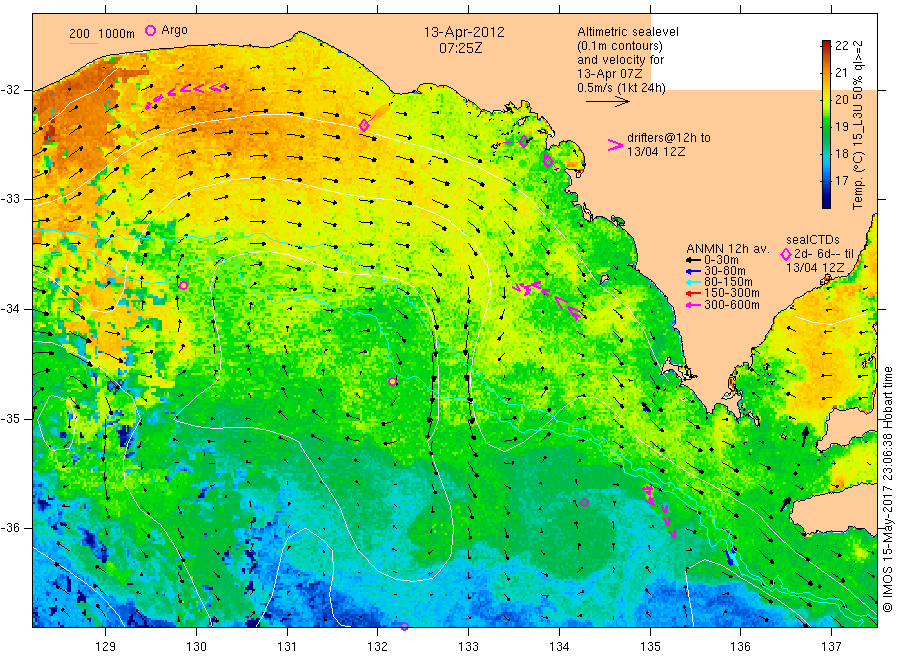This screenshot has width=900, height=660.
Task: Click the '07:25Z' time label
Action: [x=460, y=48]
